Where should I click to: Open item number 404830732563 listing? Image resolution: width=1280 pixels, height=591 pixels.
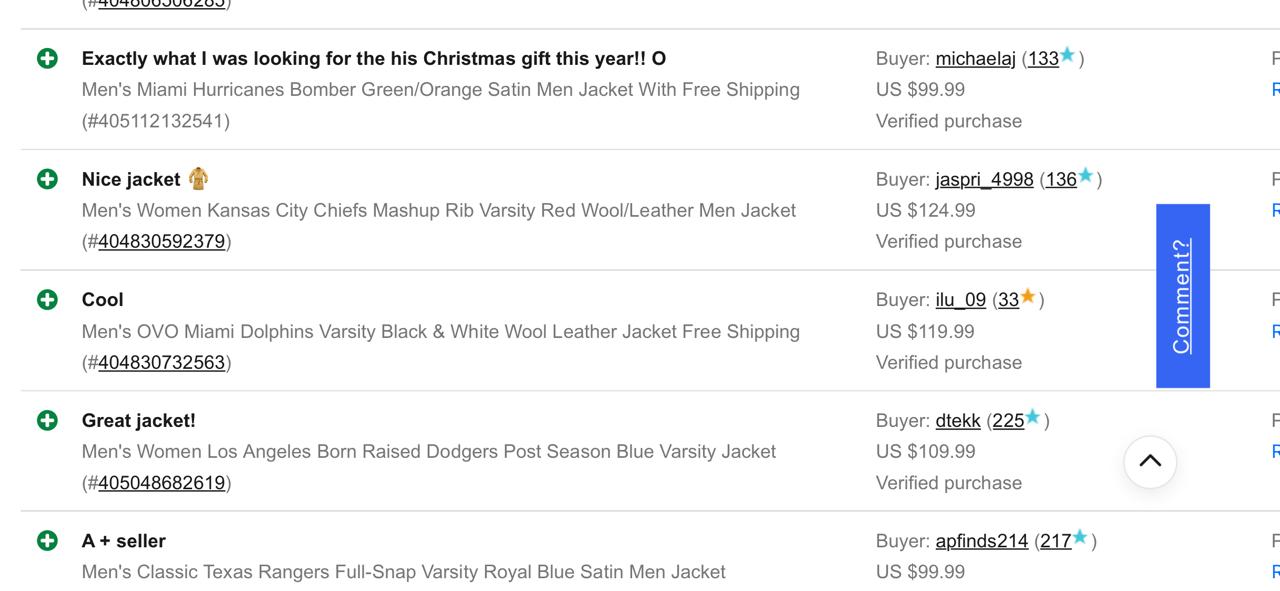tap(161, 362)
